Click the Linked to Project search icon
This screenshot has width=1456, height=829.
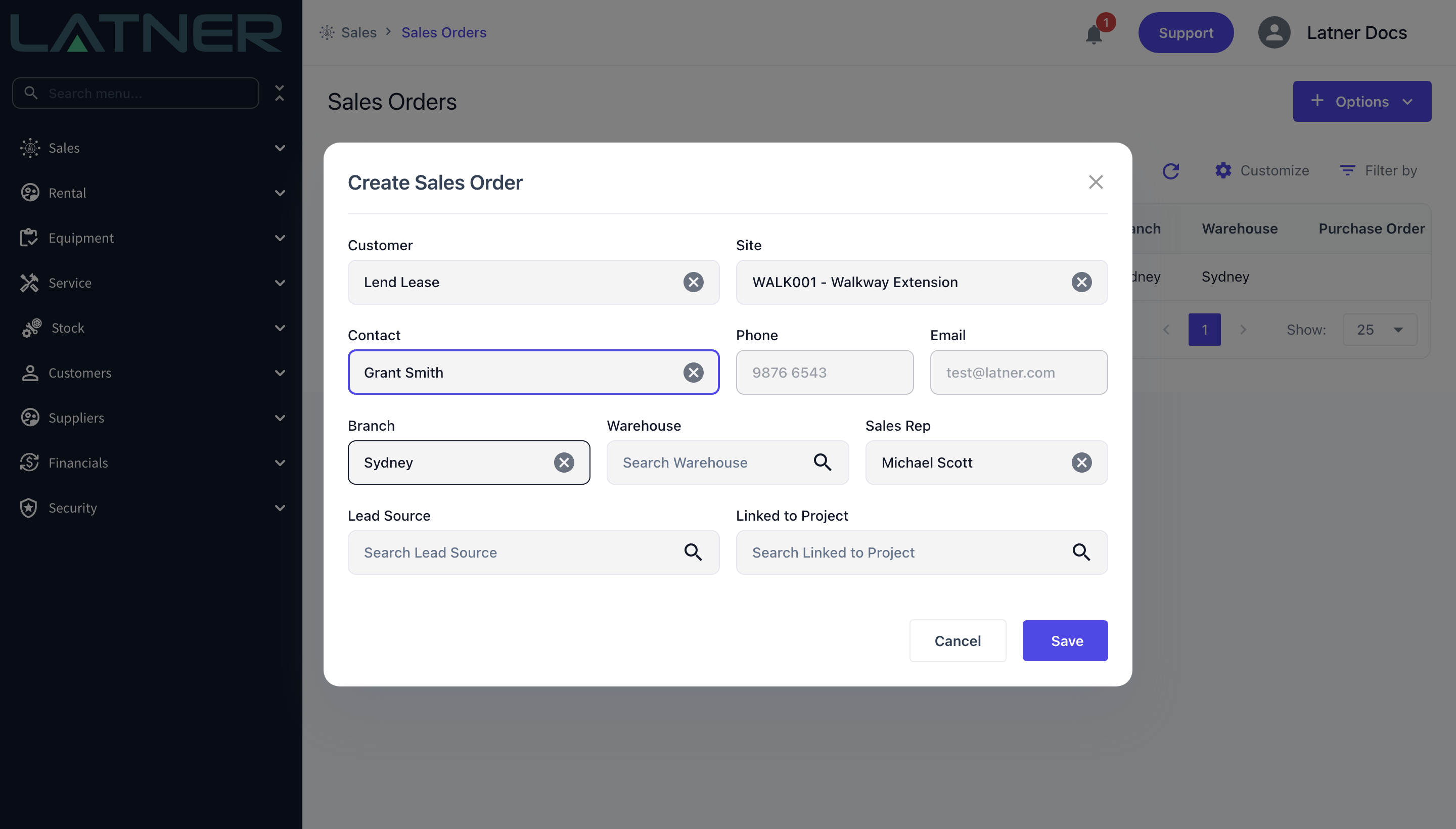[x=1081, y=552]
